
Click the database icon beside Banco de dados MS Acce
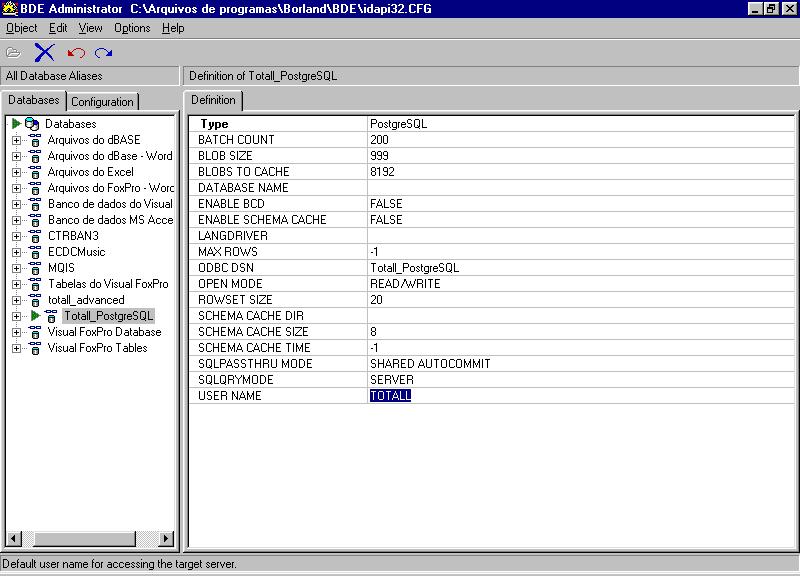(x=35, y=220)
